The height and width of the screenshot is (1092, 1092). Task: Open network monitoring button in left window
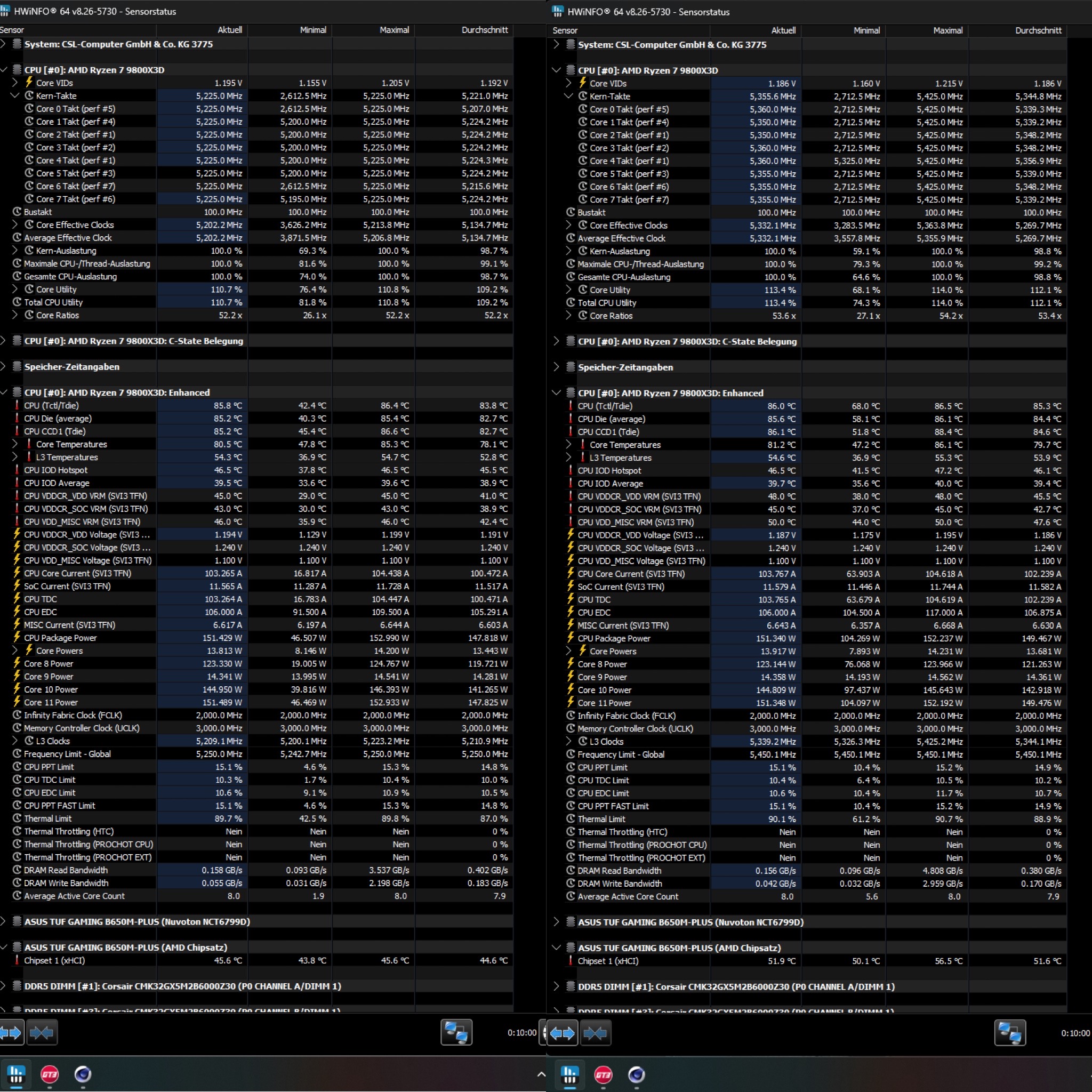[456, 1033]
